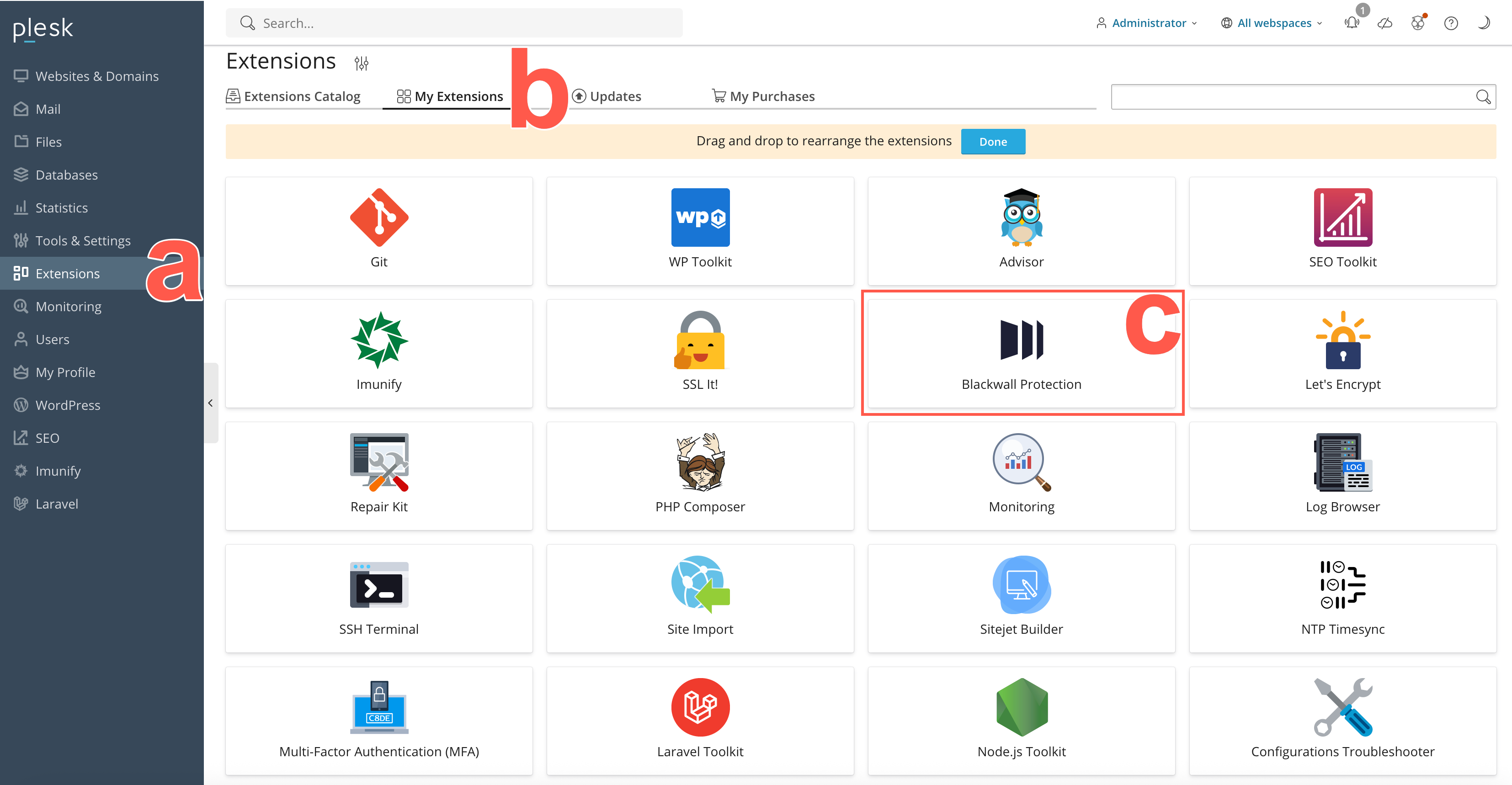1512x785 pixels.
Task: Click the Done button
Action: 993,141
